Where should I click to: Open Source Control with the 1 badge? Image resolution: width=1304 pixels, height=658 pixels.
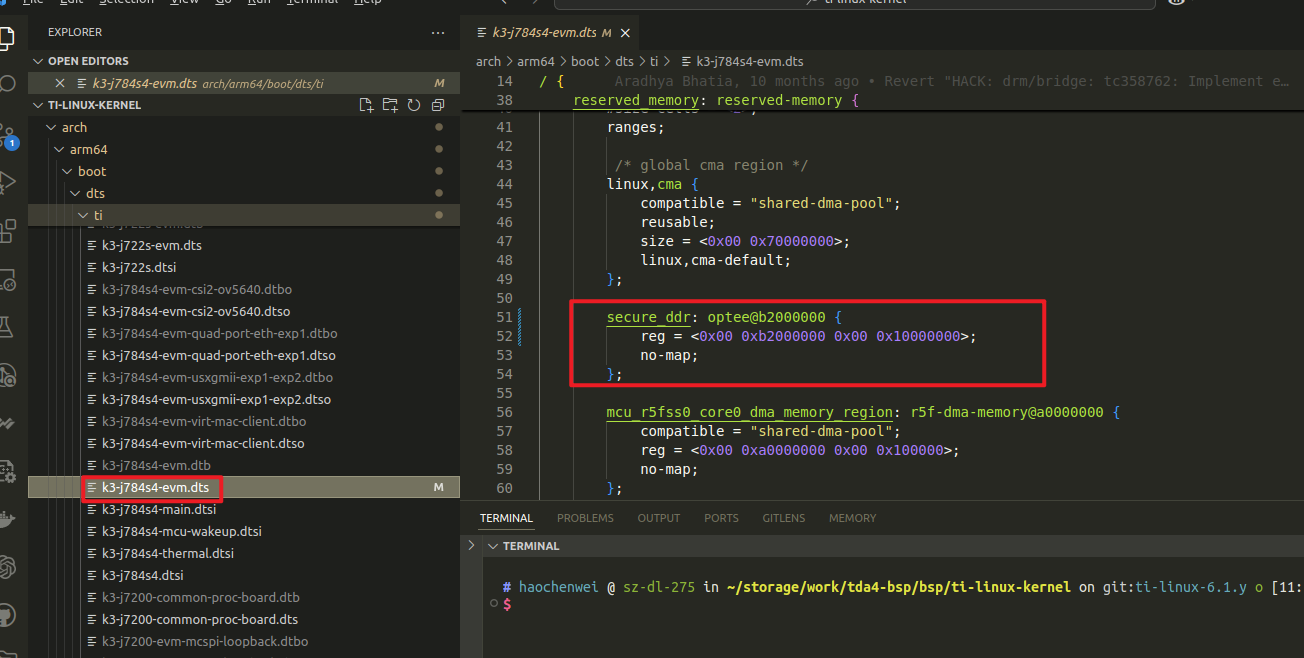8,136
